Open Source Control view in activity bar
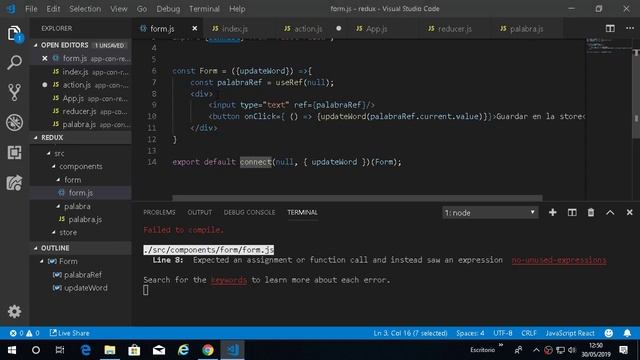This screenshot has height=360, width=640. point(14,93)
